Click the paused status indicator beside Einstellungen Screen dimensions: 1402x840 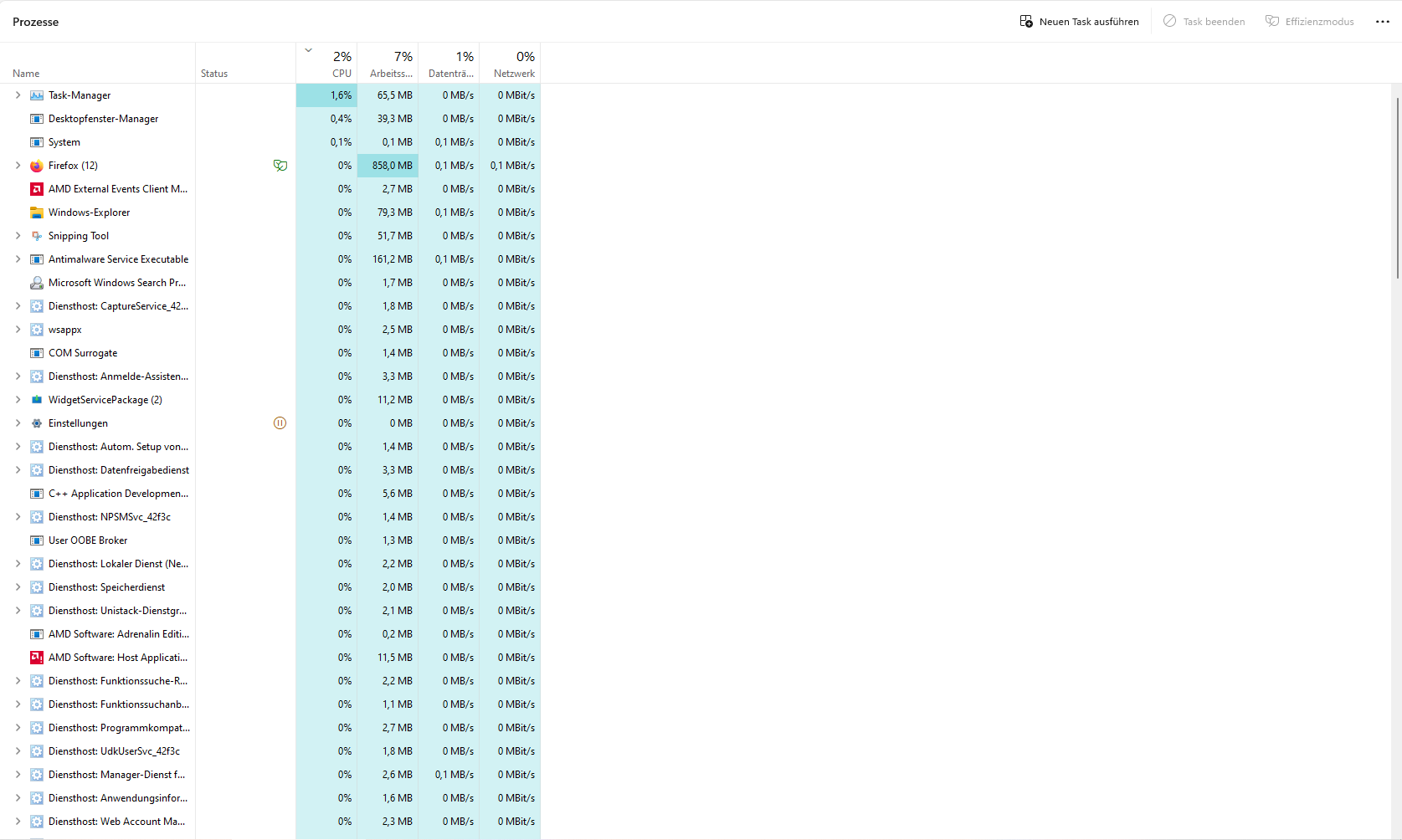tap(280, 423)
